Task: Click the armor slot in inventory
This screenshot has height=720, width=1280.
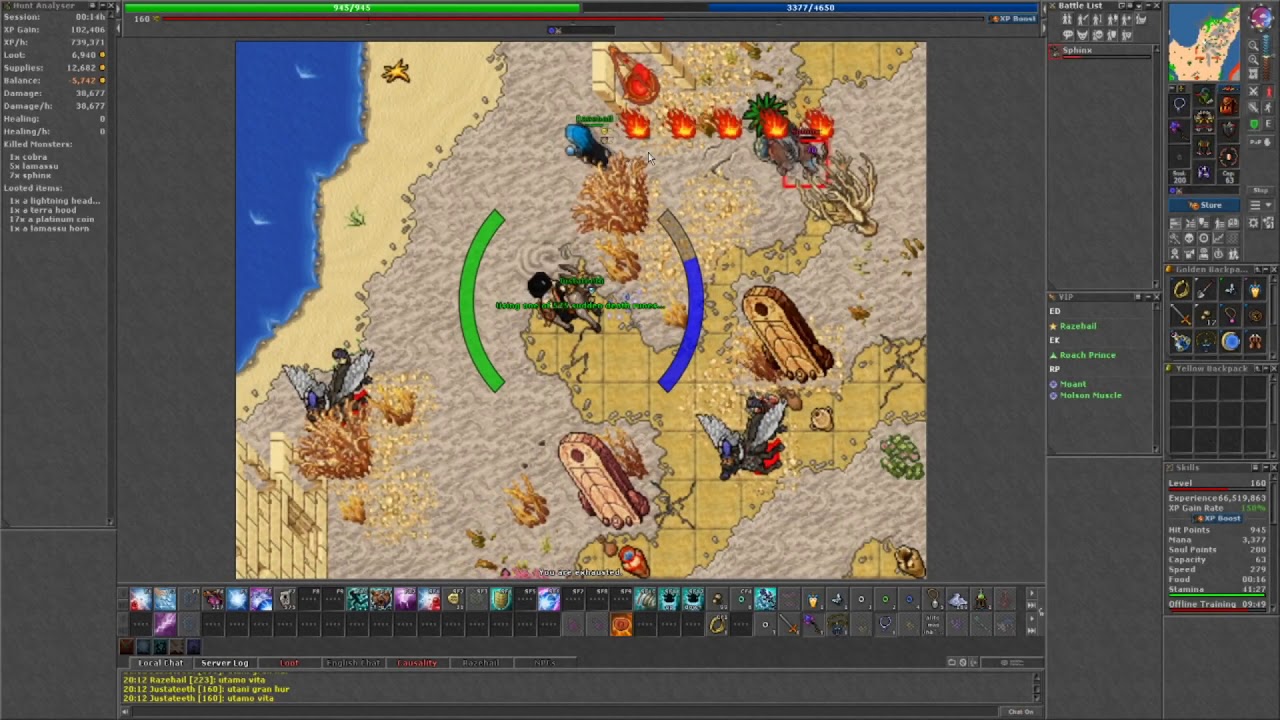Action: [x=1204, y=121]
